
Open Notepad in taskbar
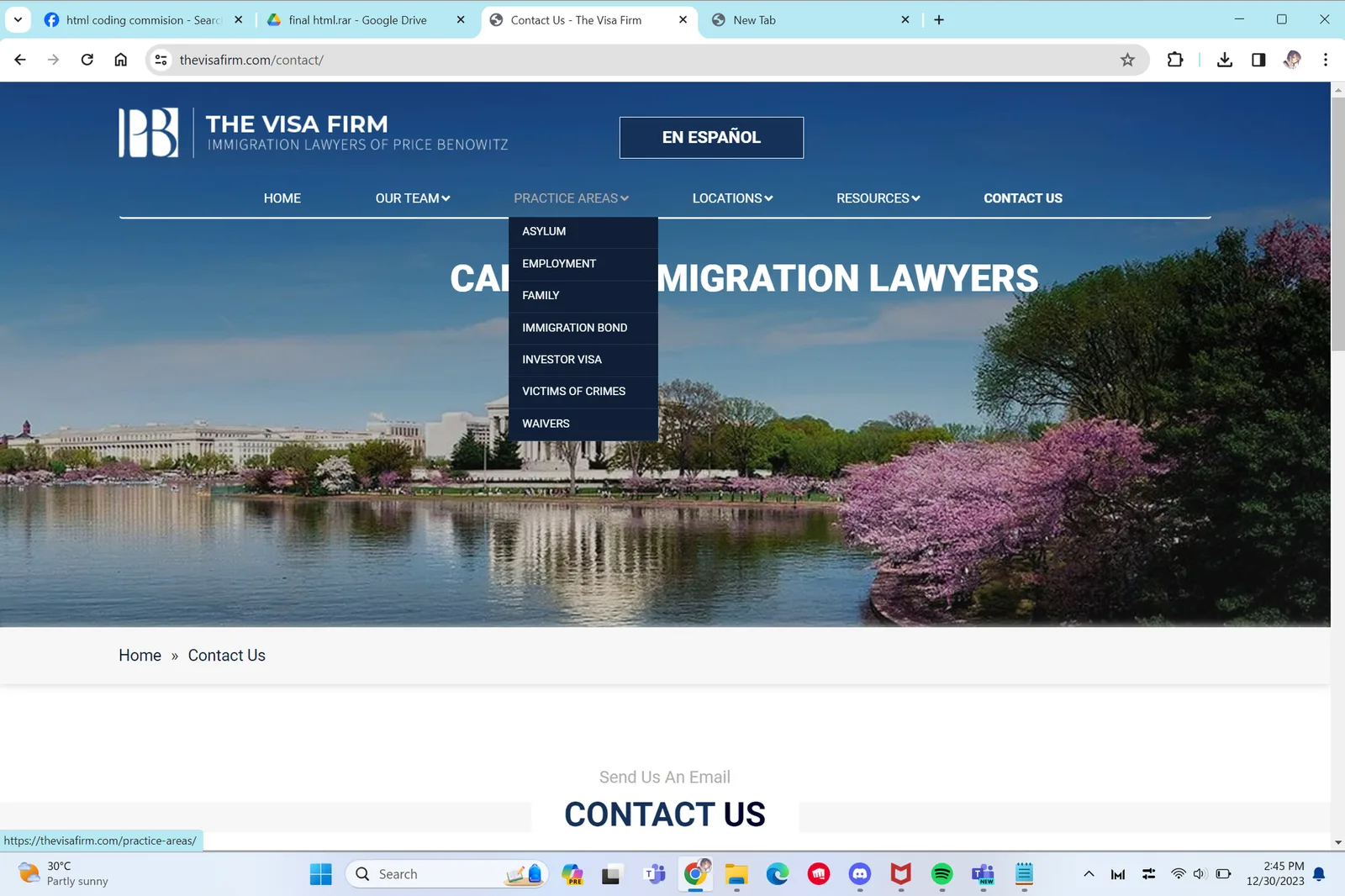[x=1024, y=874]
